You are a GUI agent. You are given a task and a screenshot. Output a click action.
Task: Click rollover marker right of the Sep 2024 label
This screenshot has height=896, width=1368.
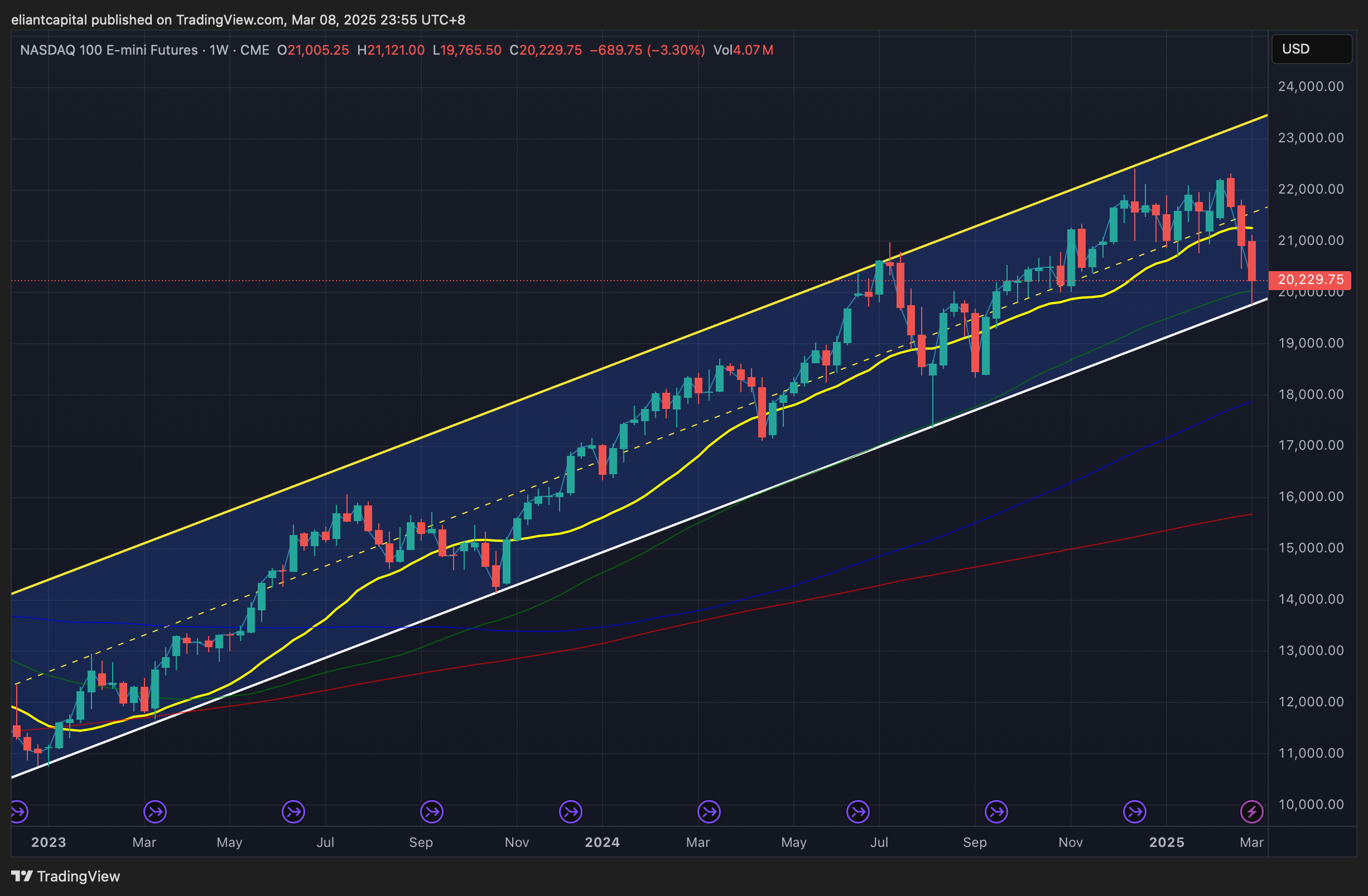pyautogui.click(x=996, y=812)
